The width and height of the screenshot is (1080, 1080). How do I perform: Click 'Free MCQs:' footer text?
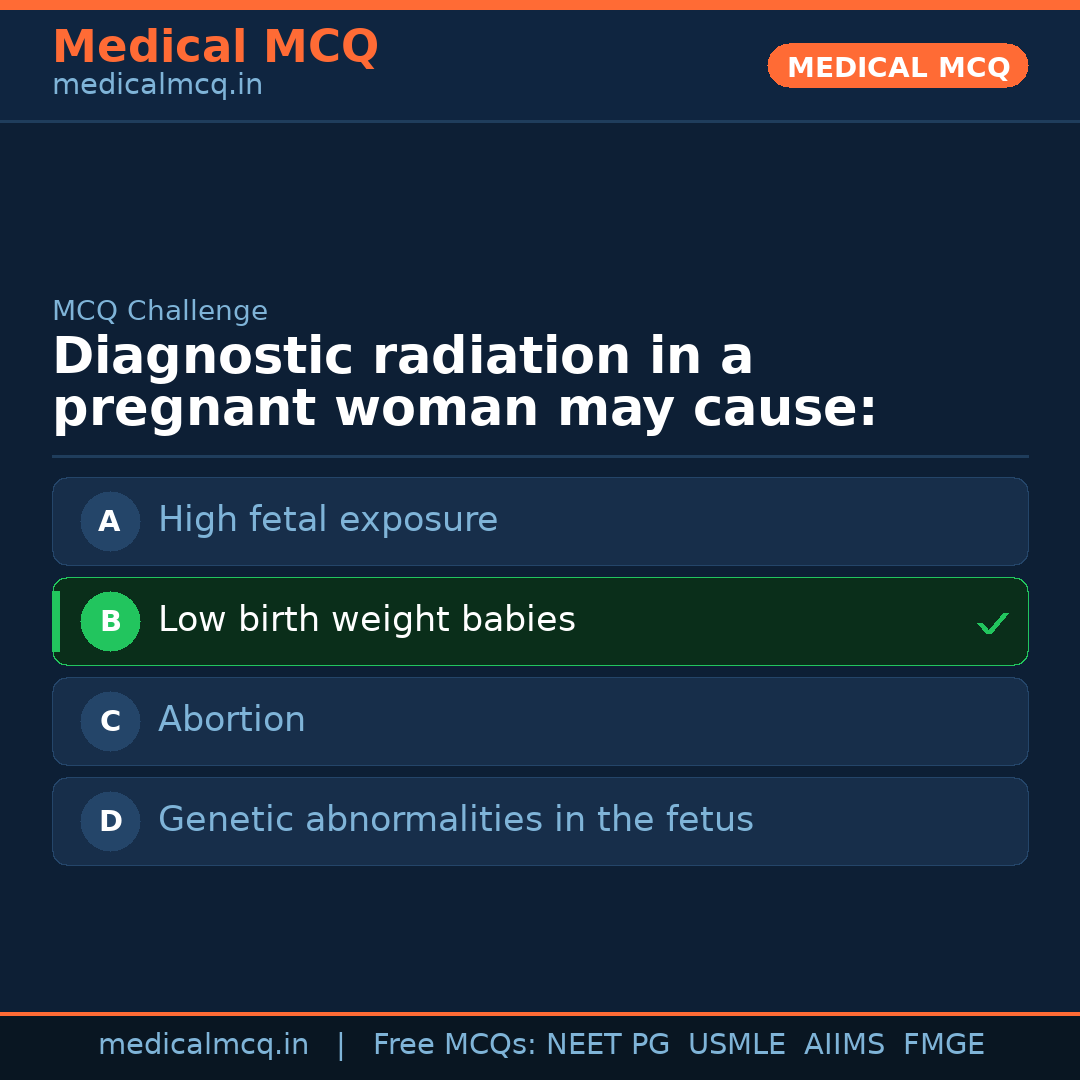[x=454, y=1045]
